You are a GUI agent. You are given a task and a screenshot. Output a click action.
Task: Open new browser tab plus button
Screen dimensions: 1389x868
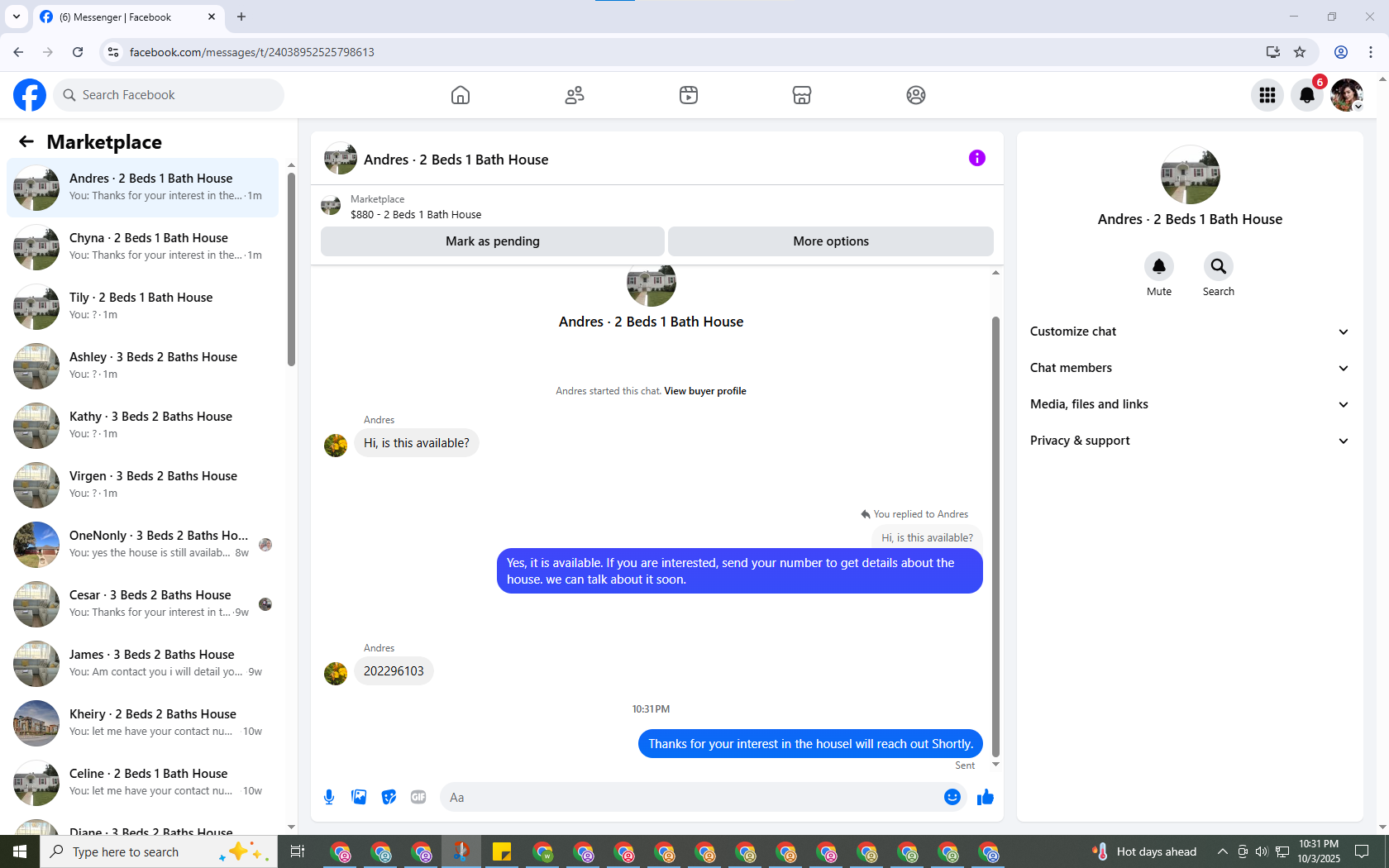point(241,17)
